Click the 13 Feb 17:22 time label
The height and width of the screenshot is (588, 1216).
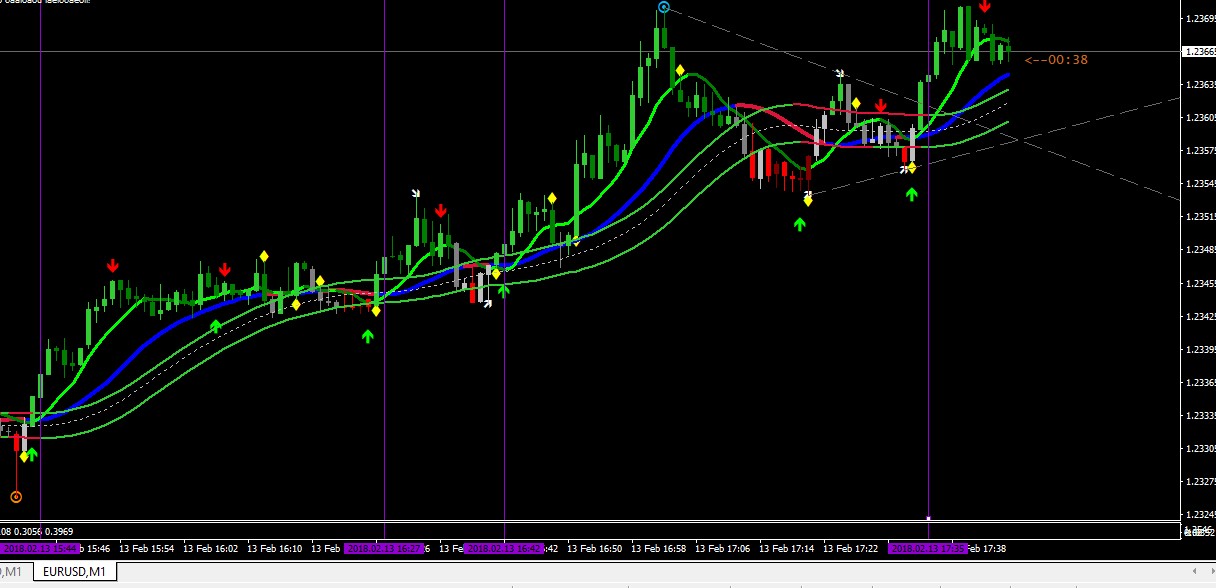pyautogui.click(x=851, y=548)
